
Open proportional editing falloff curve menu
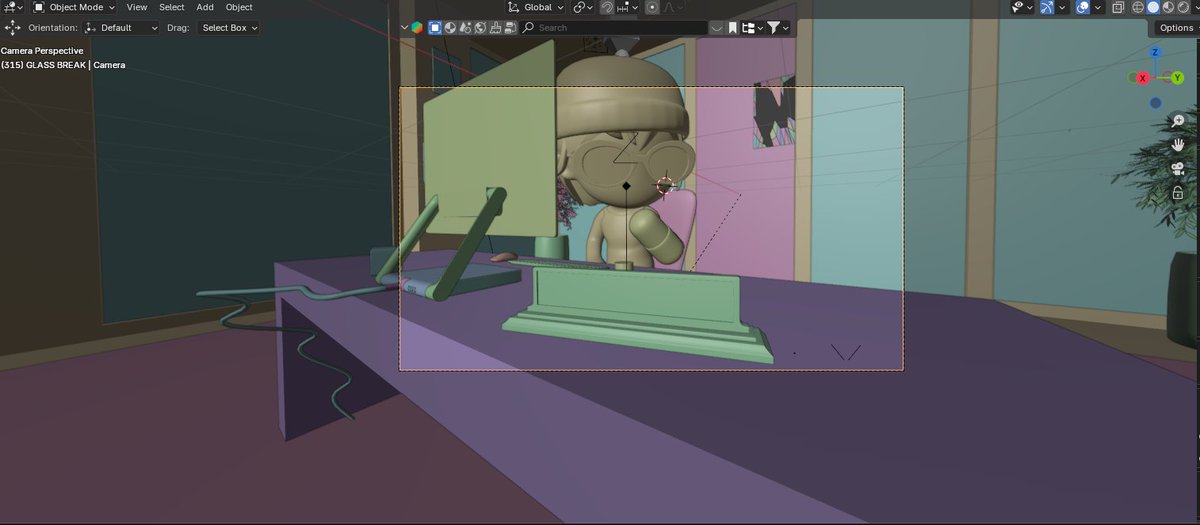(674, 7)
